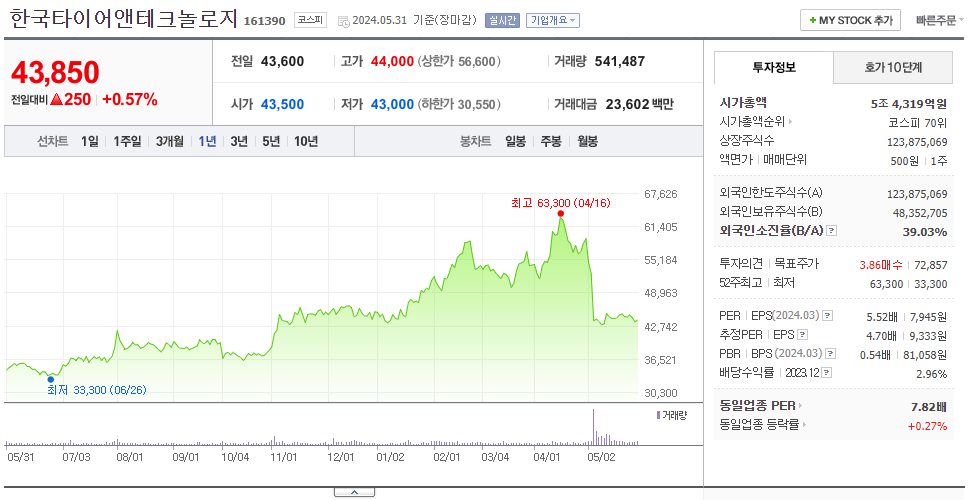Click the purple 거래량 legend marker

click(x=658, y=415)
